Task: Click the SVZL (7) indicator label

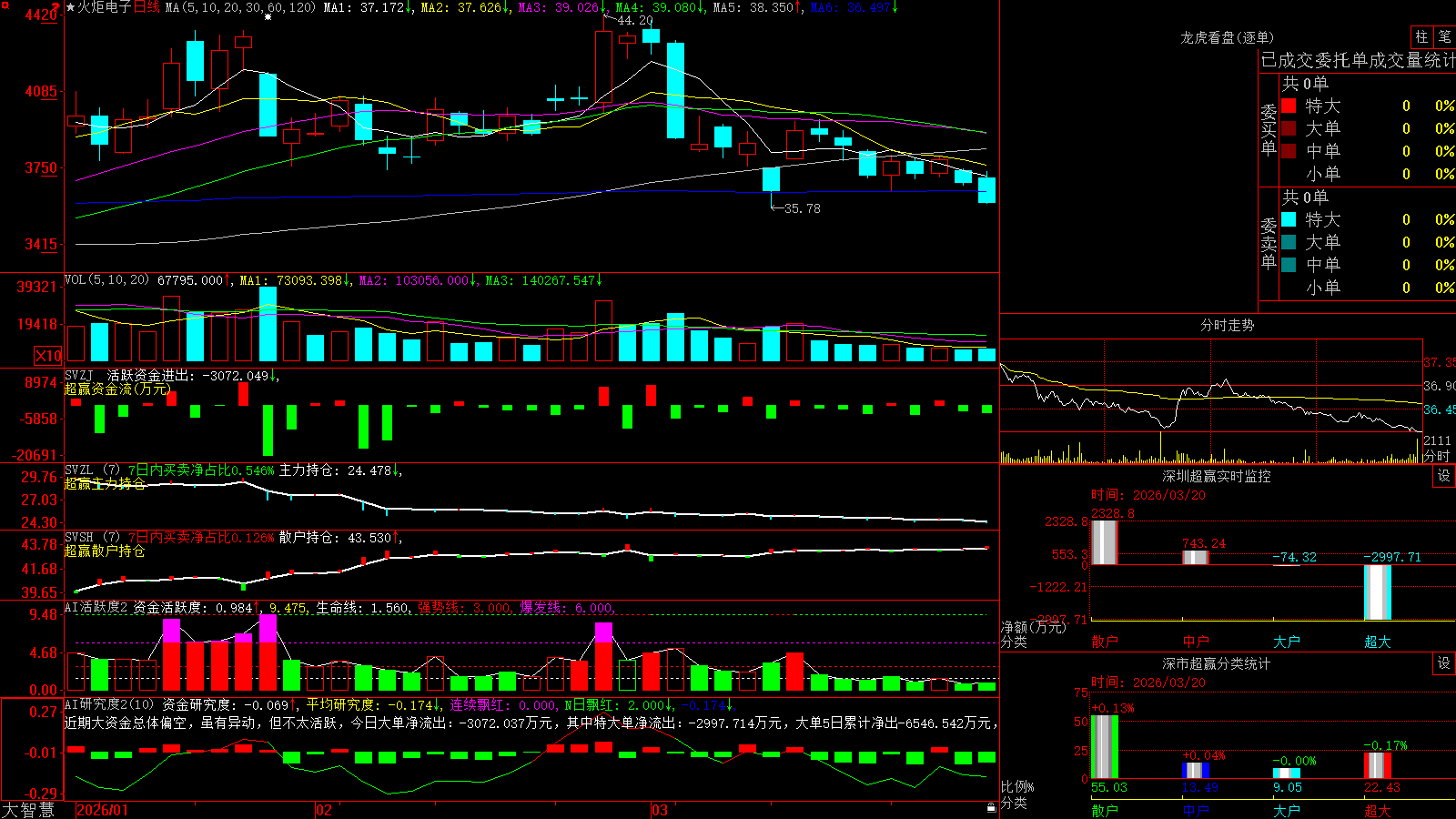Action: 92,470
